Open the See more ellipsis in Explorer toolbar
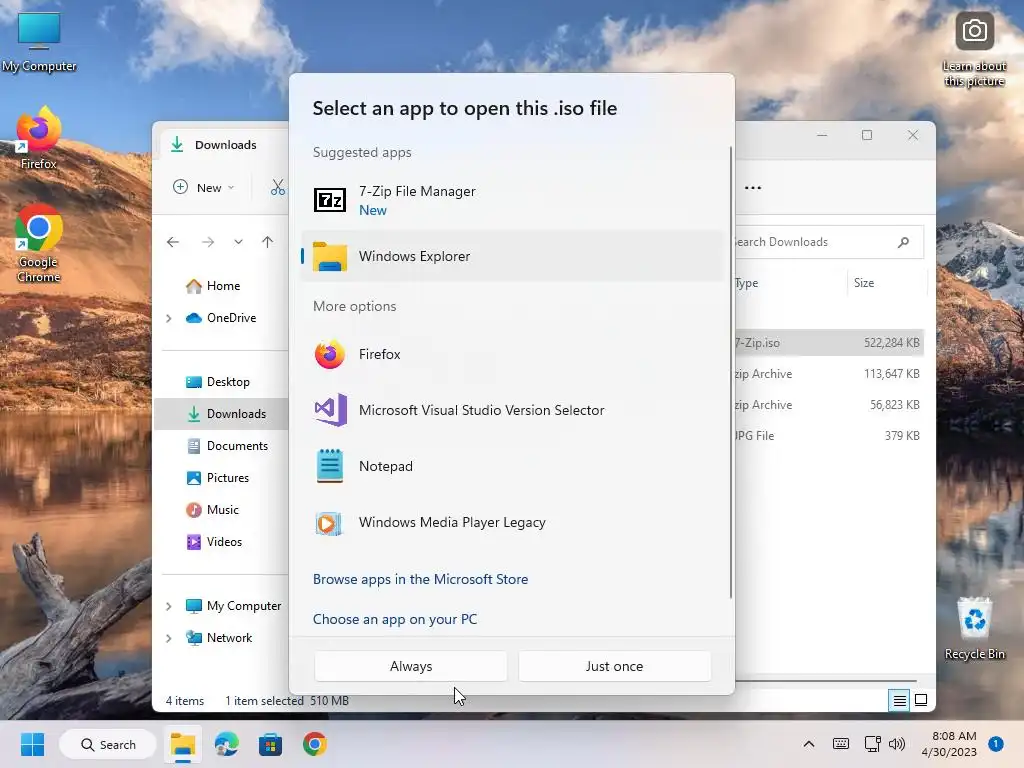1024x768 pixels. (753, 187)
